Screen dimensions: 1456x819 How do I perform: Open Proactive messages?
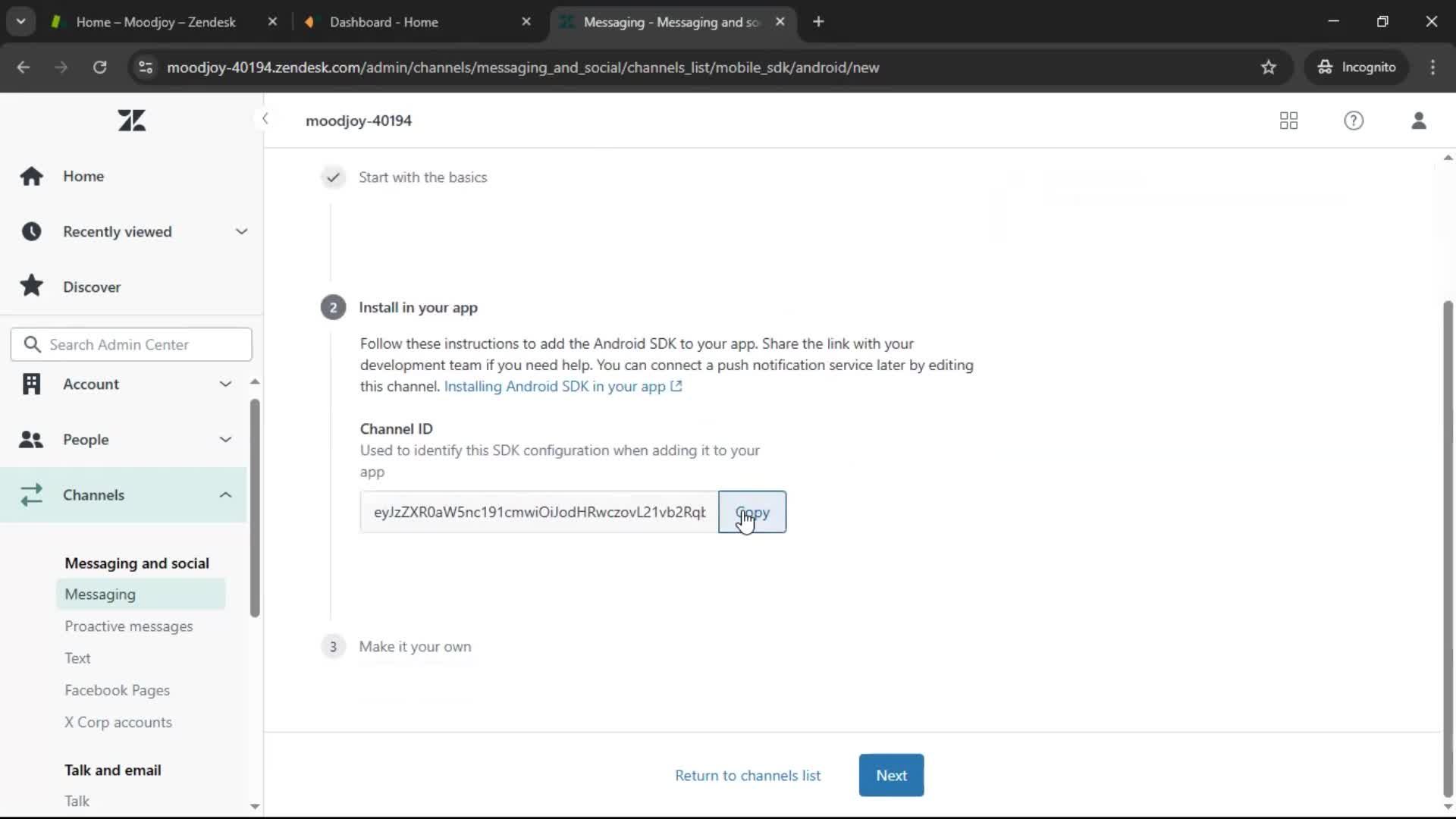click(129, 626)
